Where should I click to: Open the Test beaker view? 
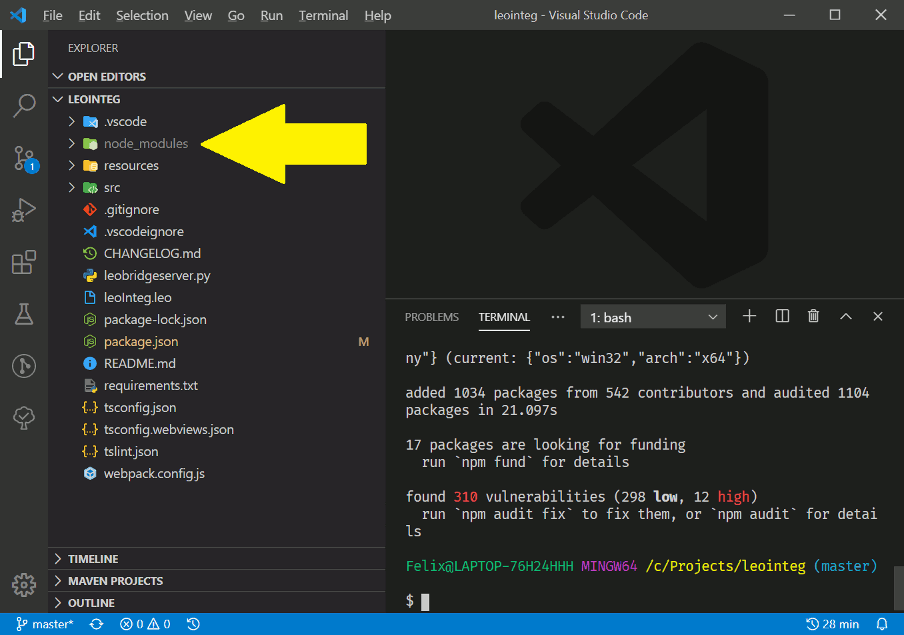click(24, 314)
